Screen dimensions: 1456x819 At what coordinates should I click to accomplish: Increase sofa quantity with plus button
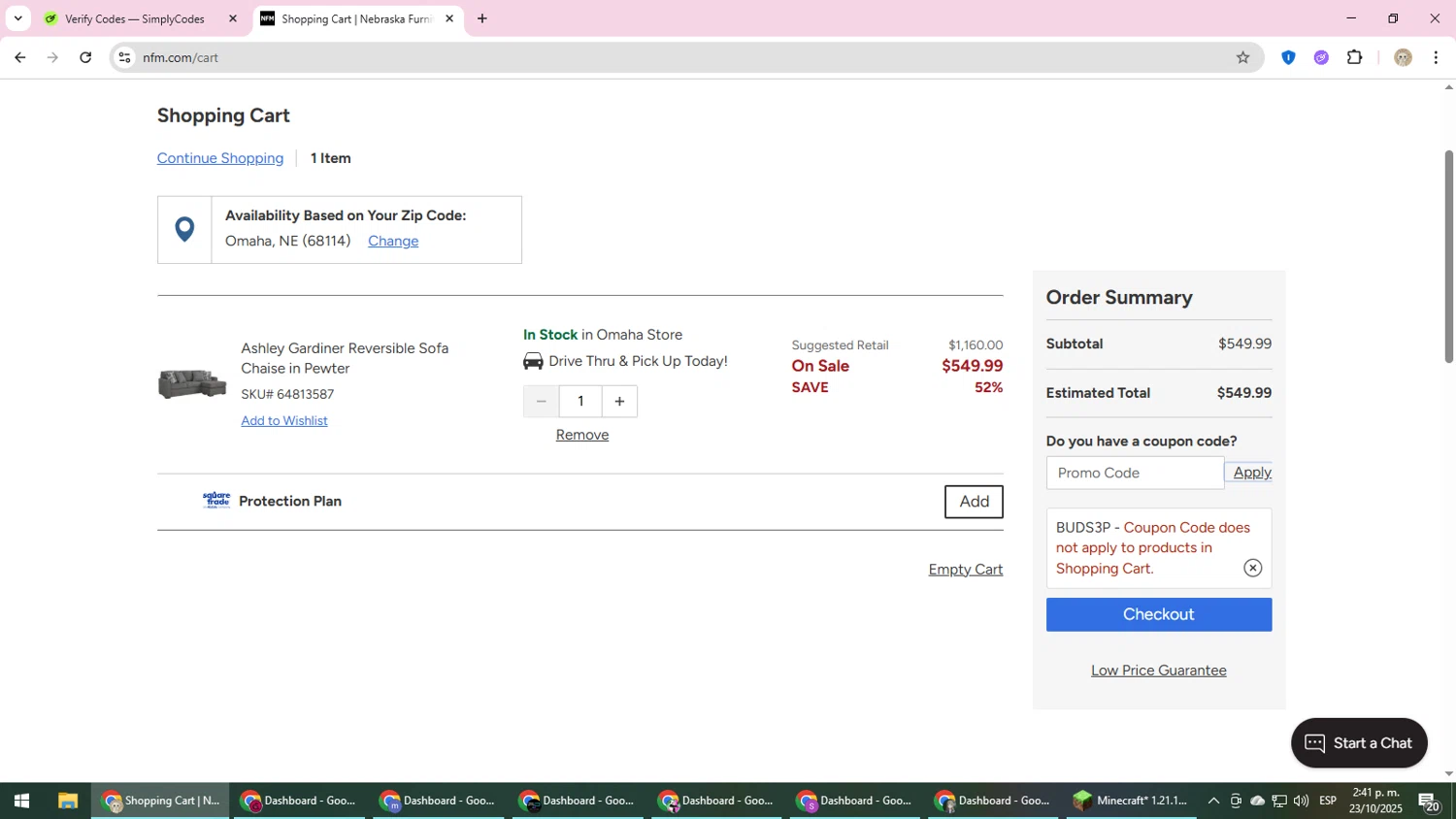pyautogui.click(x=619, y=401)
